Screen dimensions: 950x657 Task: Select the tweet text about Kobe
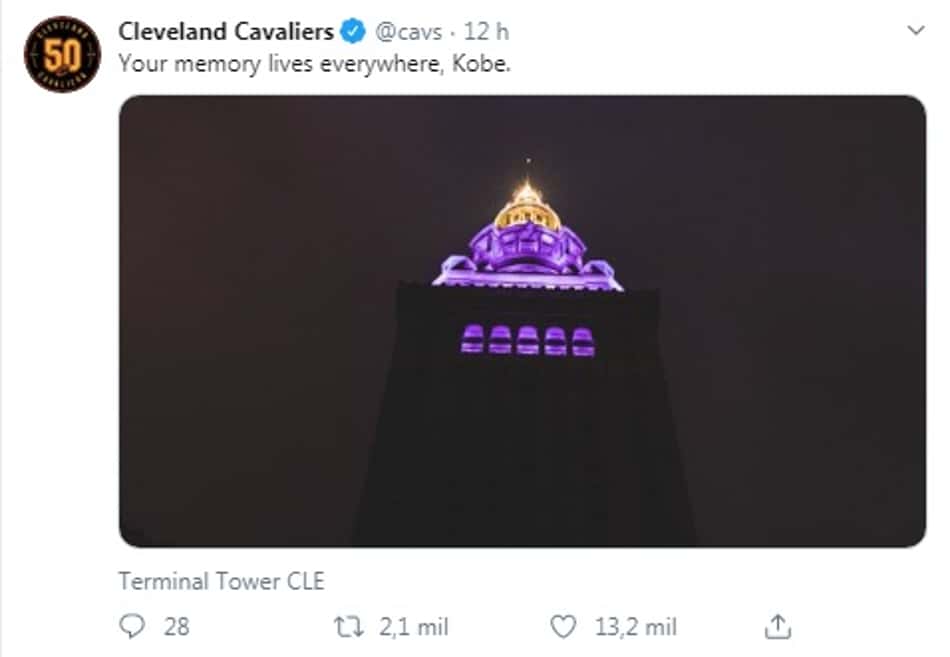(314, 64)
